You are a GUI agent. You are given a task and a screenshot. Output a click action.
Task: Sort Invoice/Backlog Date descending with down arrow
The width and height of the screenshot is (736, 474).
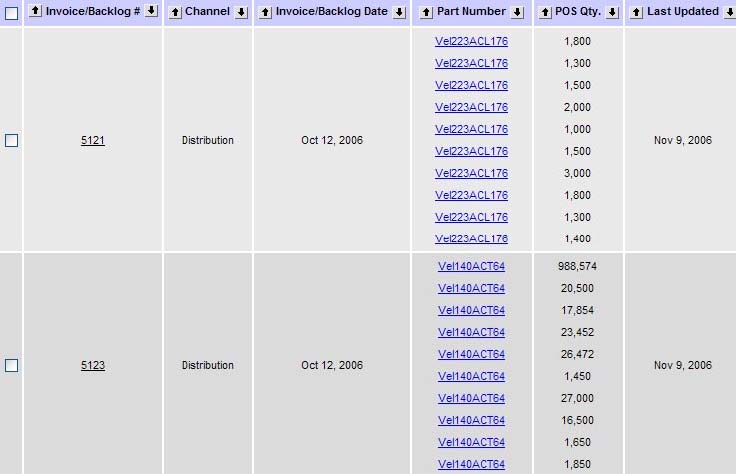pos(398,12)
